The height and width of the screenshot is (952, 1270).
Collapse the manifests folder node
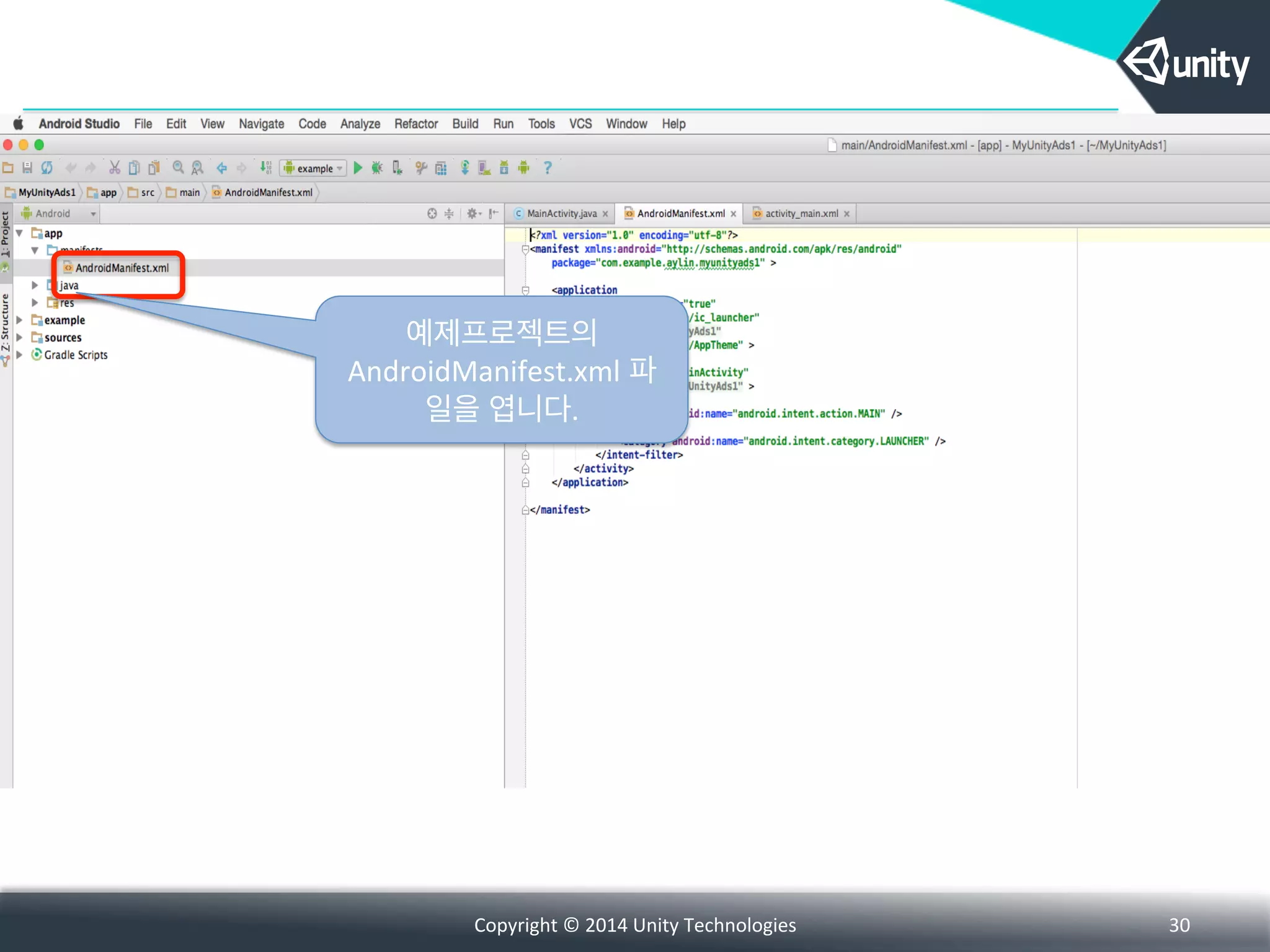click(x=35, y=250)
